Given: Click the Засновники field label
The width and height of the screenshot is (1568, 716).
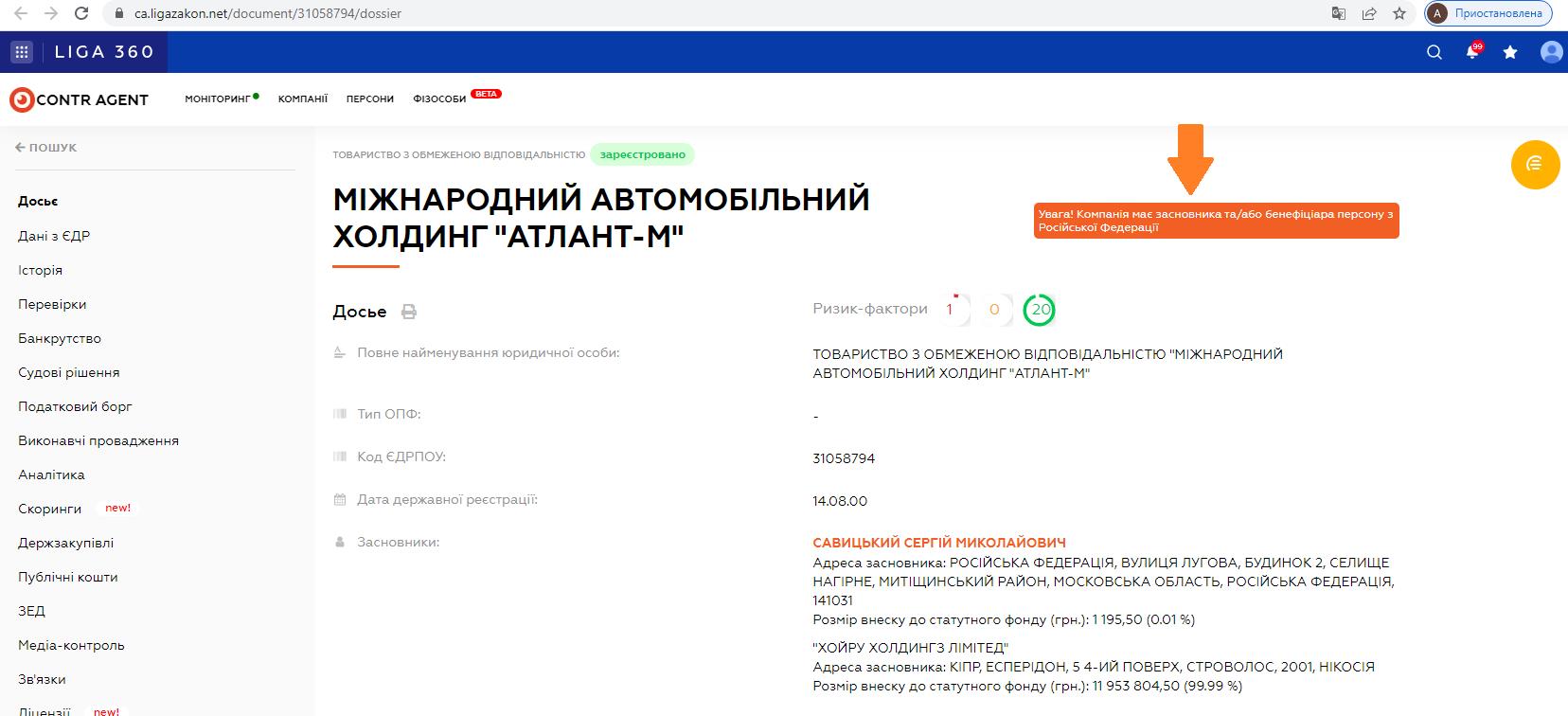Looking at the screenshot, I should 399,543.
